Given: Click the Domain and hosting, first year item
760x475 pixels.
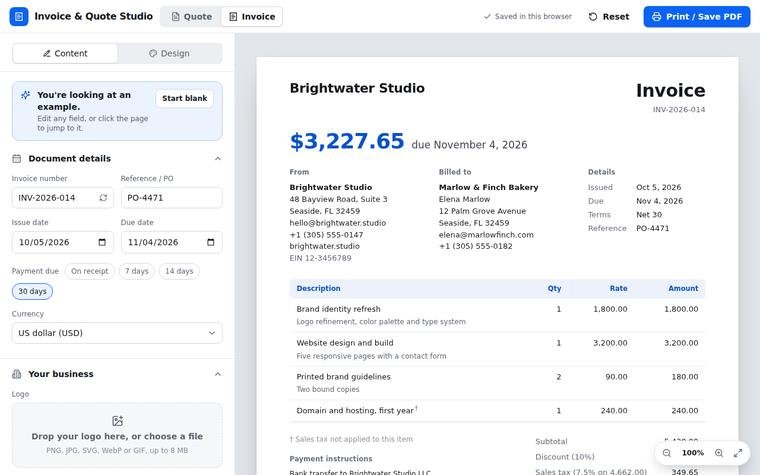Looking at the screenshot, I should click(x=357, y=411).
